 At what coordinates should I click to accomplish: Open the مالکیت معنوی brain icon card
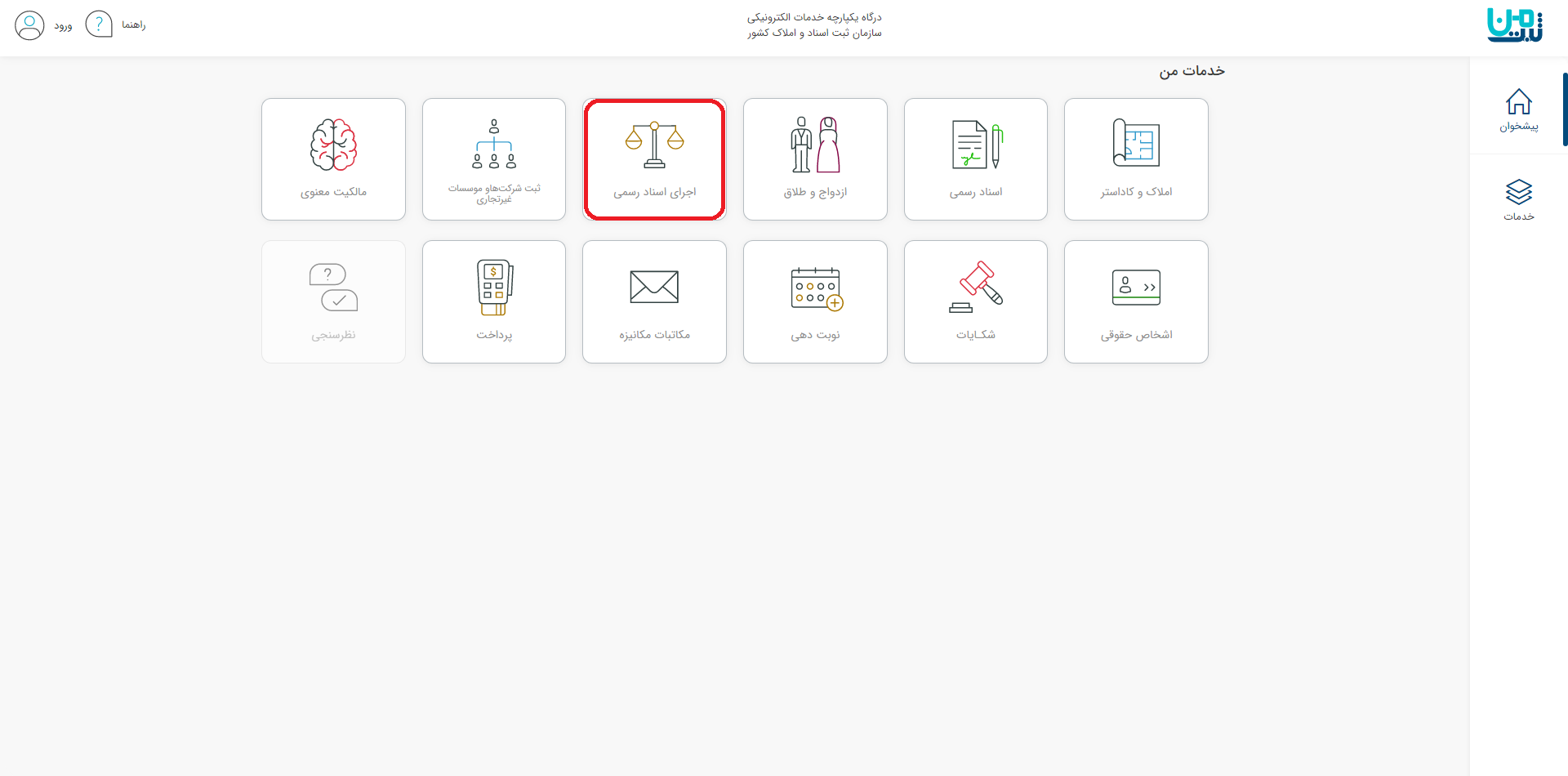(x=333, y=159)
